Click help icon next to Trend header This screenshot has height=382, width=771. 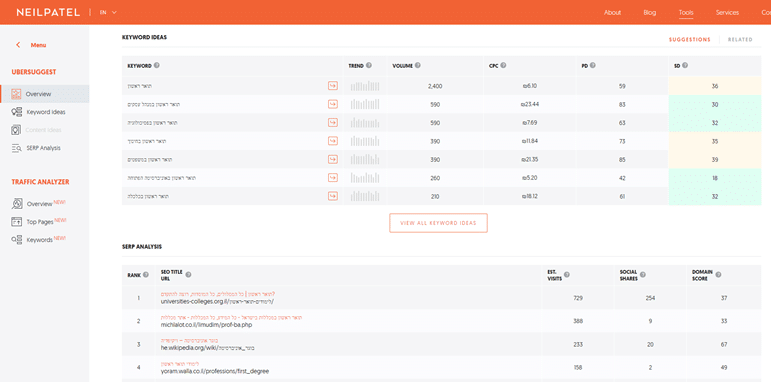369,65
